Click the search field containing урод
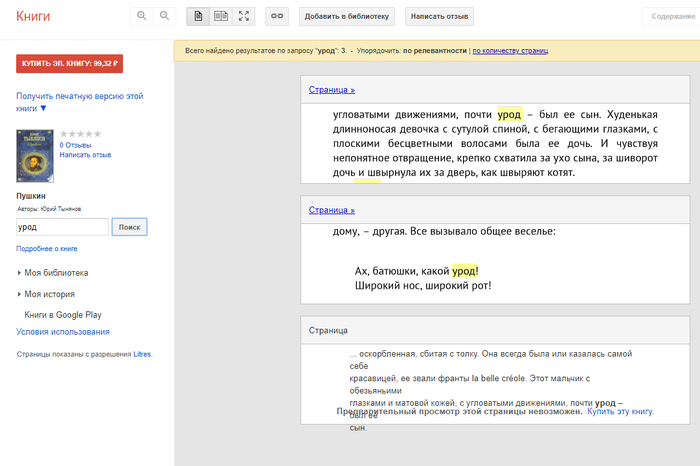The width and height of the screenshot is (700, 466). coord(62,227)
